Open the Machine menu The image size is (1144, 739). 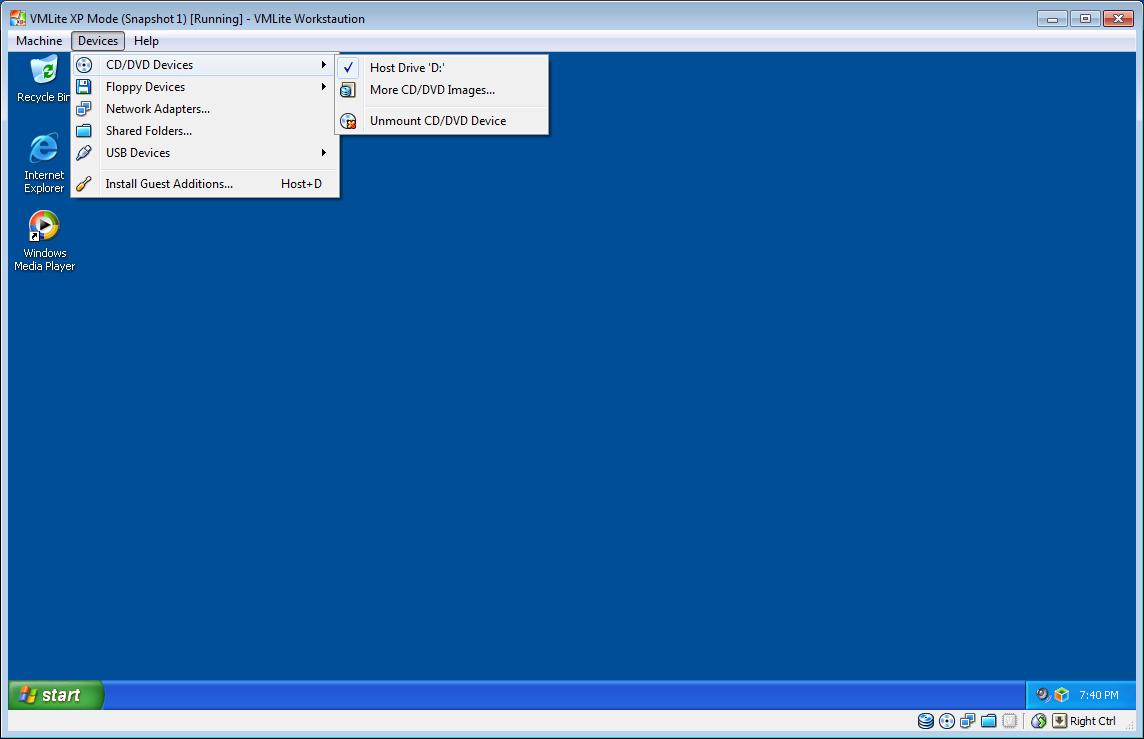39,41
